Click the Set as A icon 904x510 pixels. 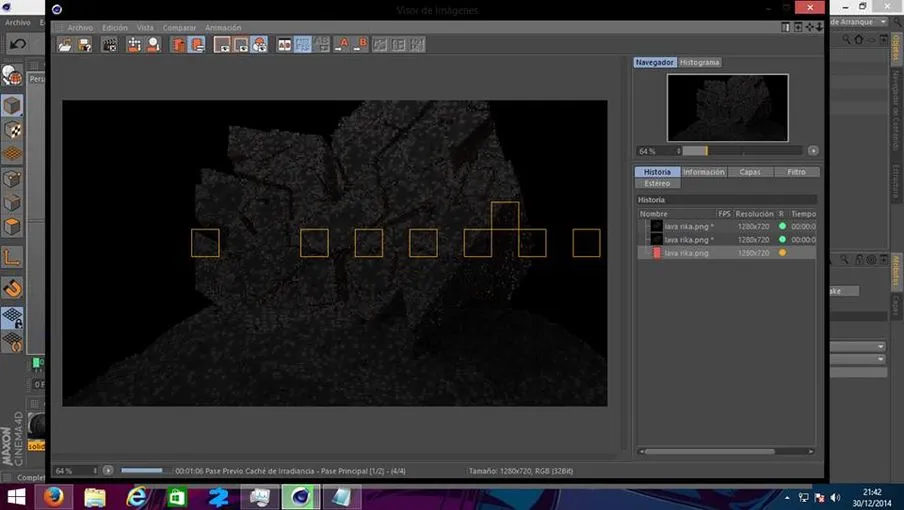pos(342,45)
